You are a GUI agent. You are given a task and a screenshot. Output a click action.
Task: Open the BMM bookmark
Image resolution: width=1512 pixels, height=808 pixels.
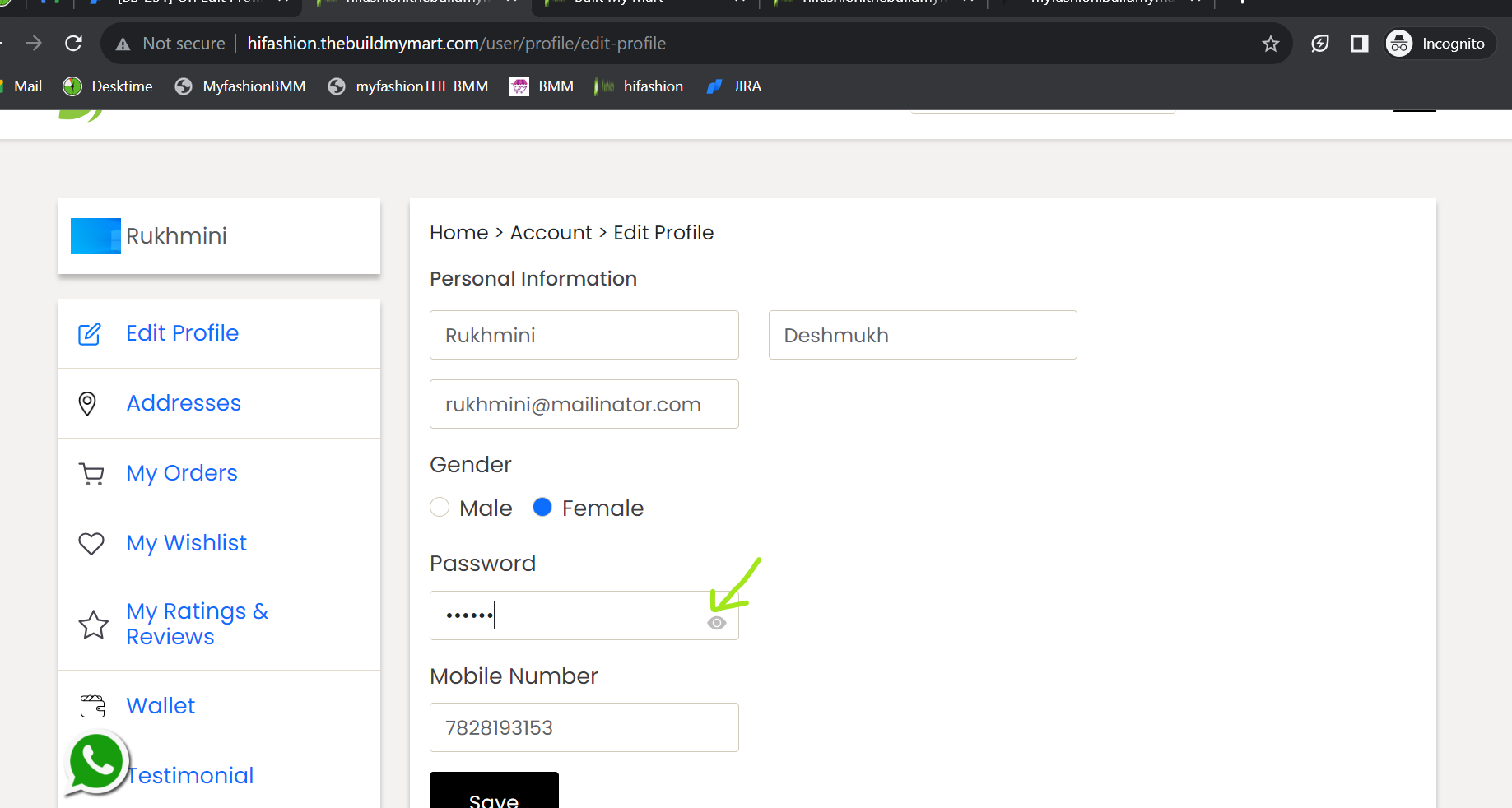[x=542, y=86]
